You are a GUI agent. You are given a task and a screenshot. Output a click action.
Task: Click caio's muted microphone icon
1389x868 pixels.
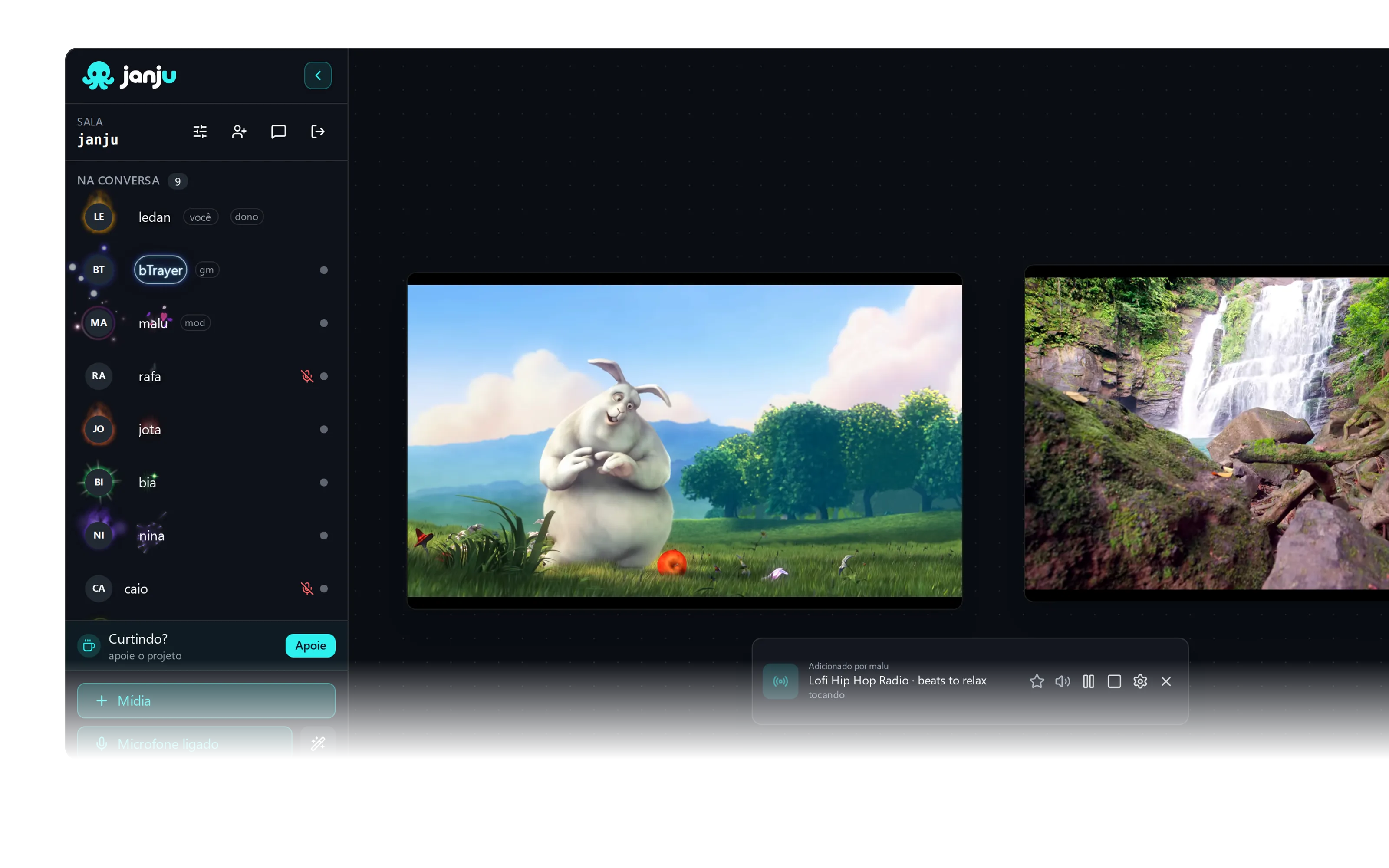(x=307, y=589)
